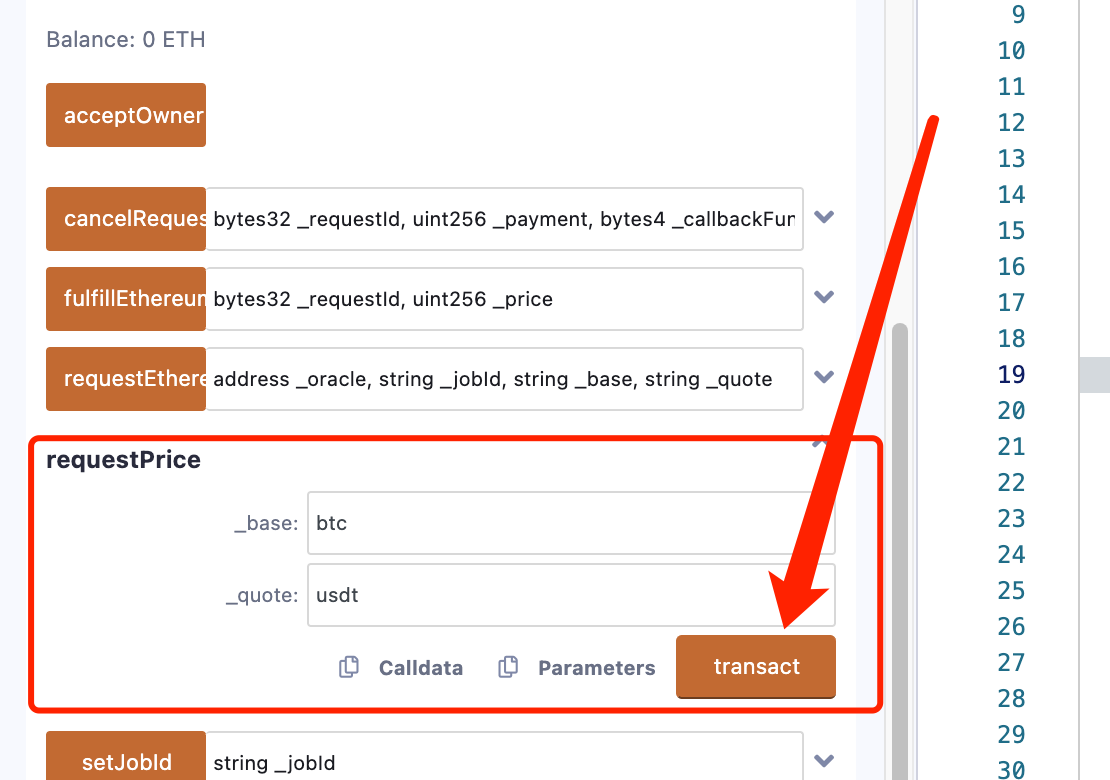The height and width of the screenshot is (780, 1110).
Task: Execute the fulfillEthereum function button
Action: point(126,299)
